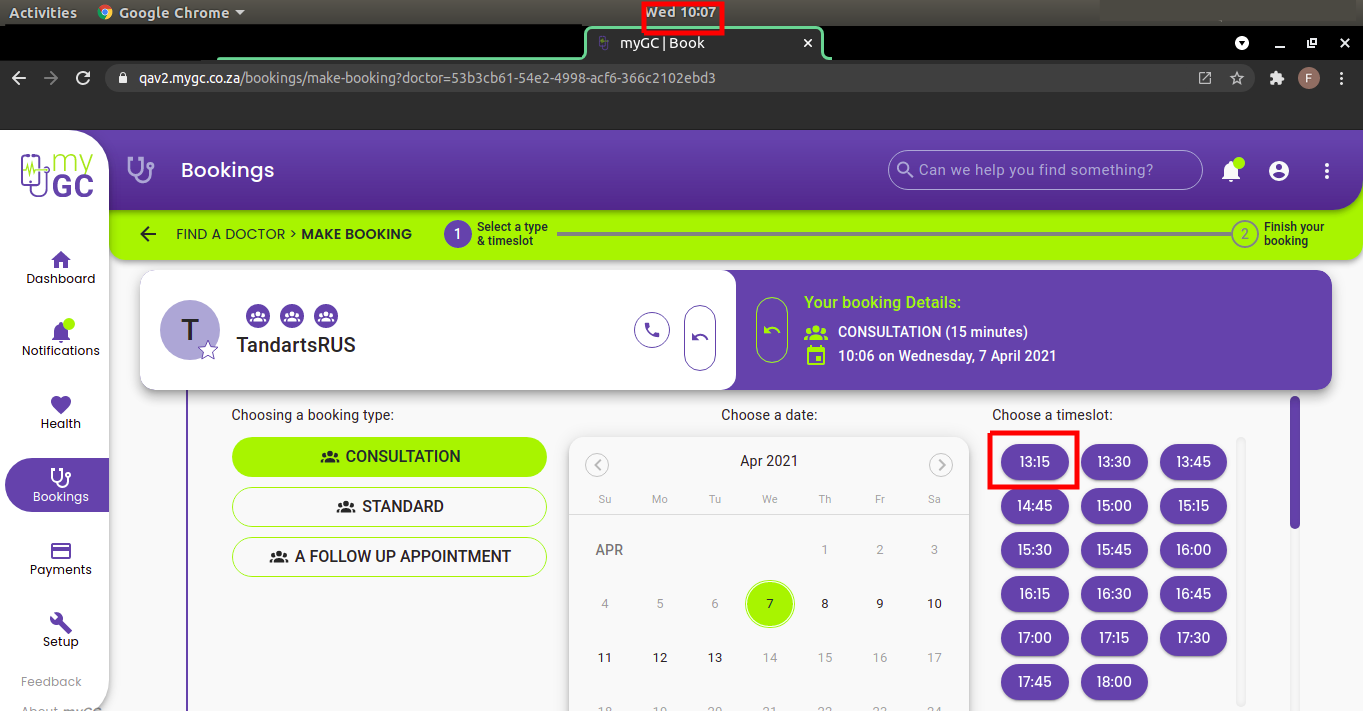Viewport: 1363px width, 711px height.
Task: Open the myGC logo home link
Action: point(57,174)
